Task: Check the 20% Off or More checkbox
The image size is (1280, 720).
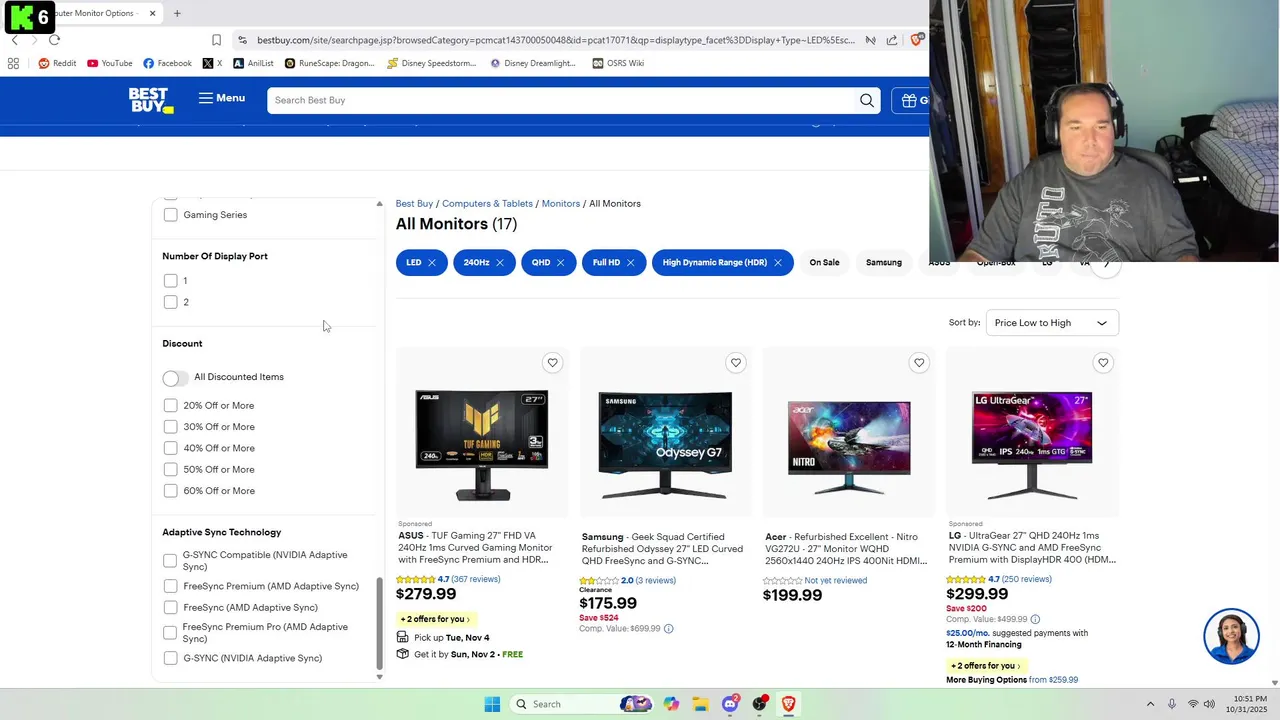Action: point(170,406)
